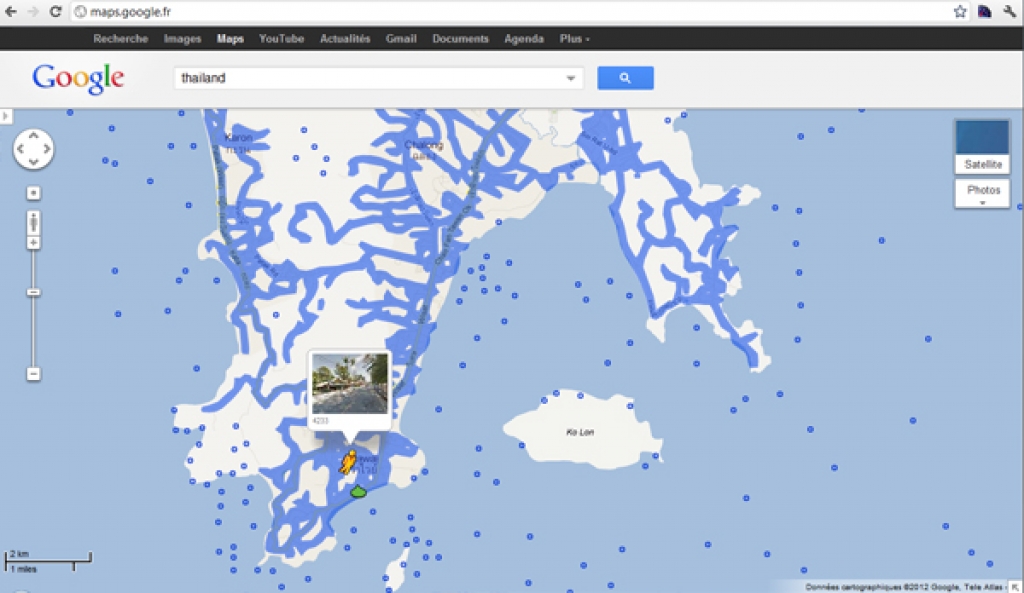The image size is (1024, 593).
Task: Pan the map down with the arrow
Action: point(33,162)
